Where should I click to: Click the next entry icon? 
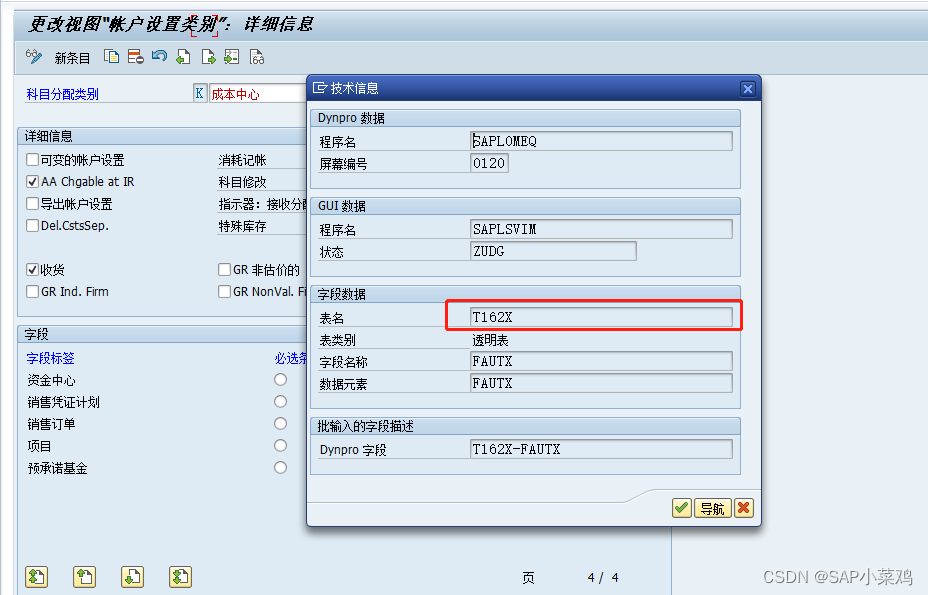point(206,57)
